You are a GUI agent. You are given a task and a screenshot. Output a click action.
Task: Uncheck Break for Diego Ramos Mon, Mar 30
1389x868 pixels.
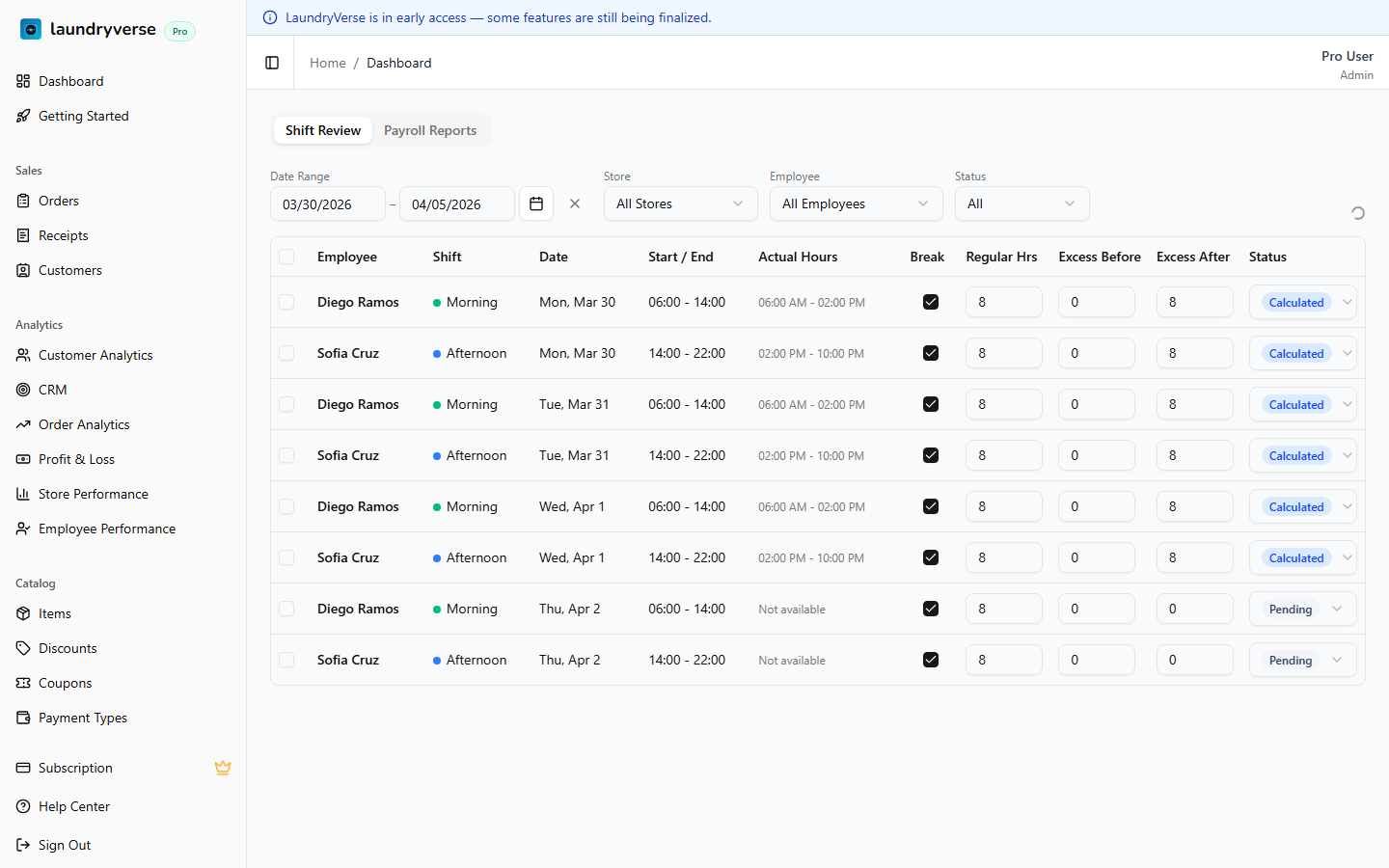pyautogui.click(x=931, y=302)
